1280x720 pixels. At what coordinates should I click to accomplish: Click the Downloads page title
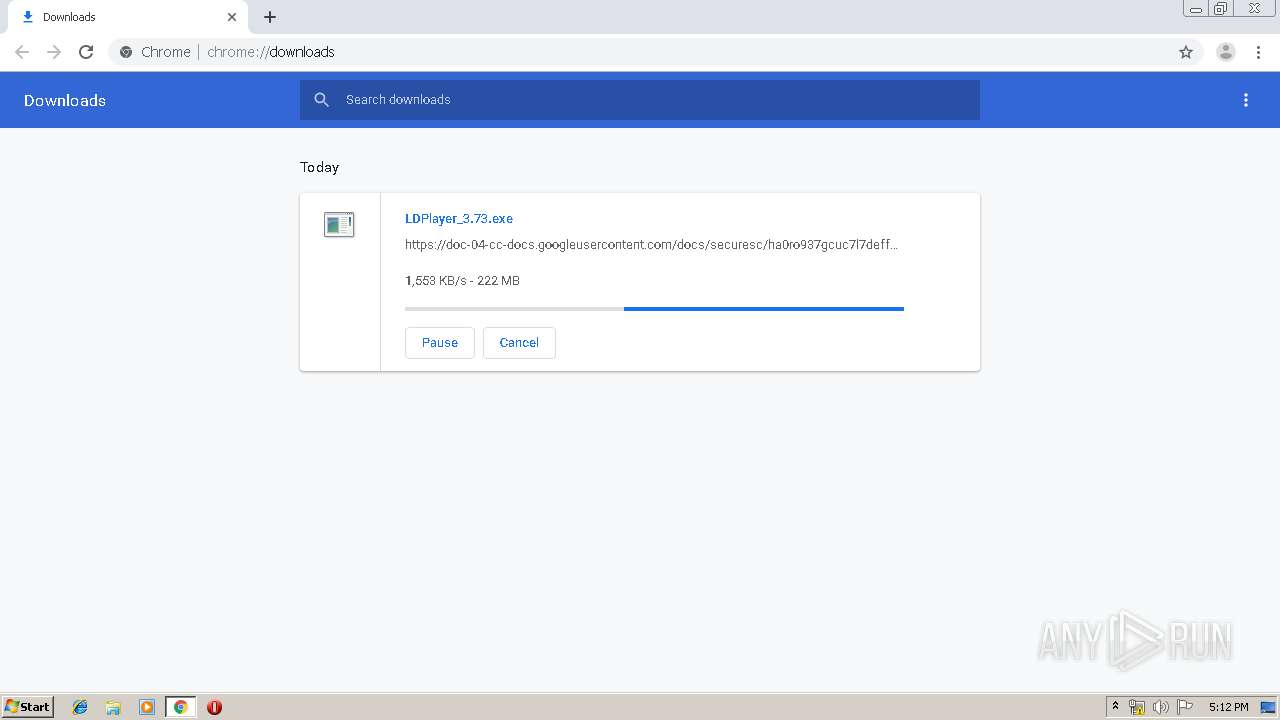click(65, 100)
